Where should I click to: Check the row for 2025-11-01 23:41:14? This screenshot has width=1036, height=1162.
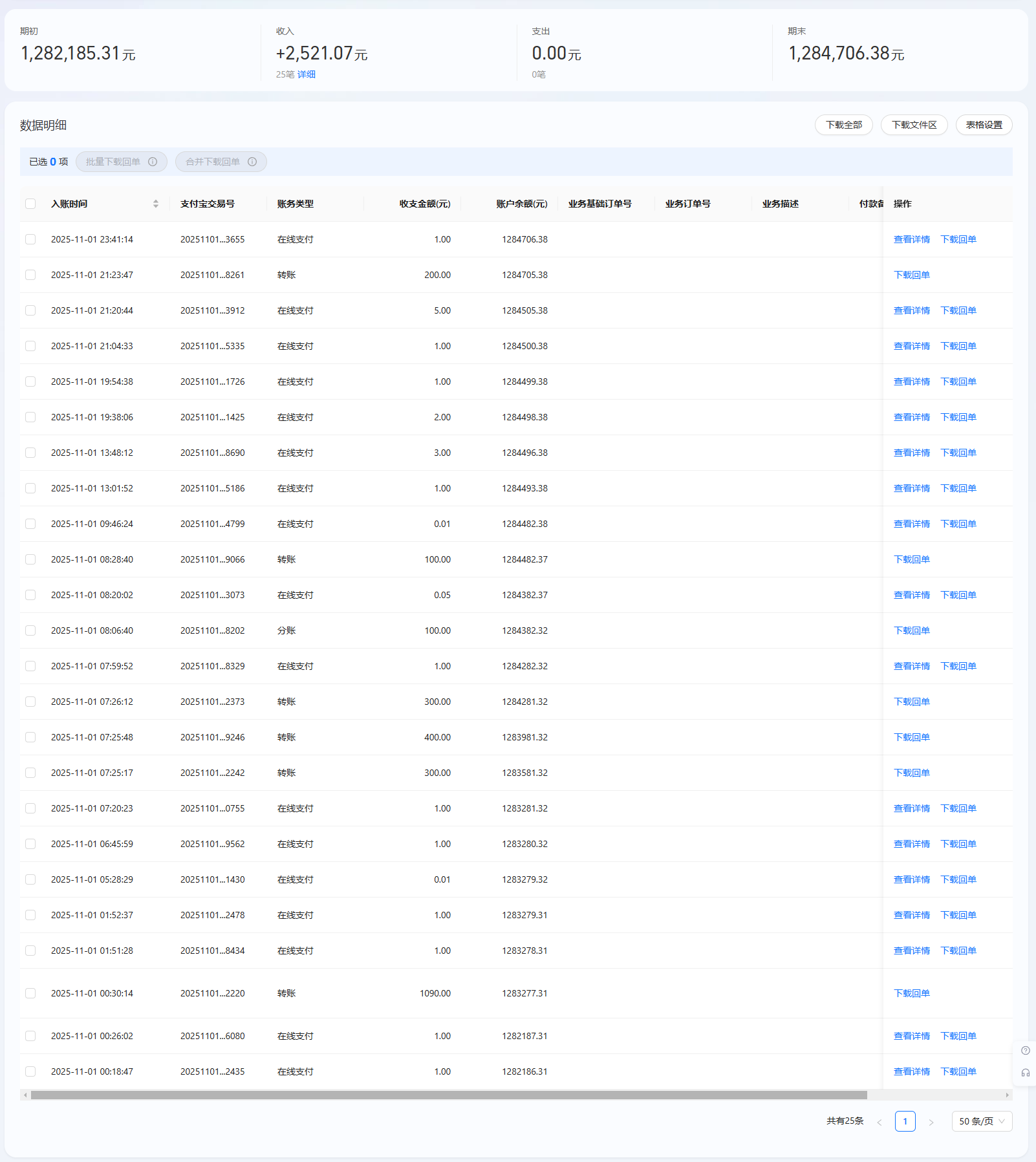point(30,239)
